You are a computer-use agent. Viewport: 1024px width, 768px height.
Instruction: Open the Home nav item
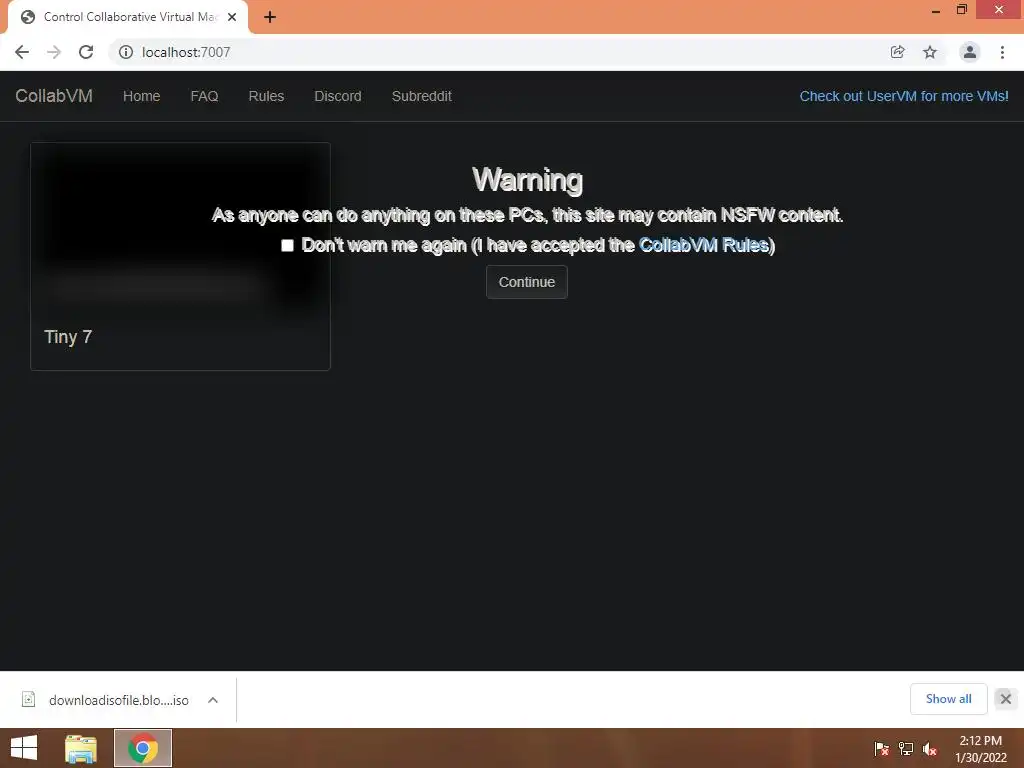(x=141, y=96)
